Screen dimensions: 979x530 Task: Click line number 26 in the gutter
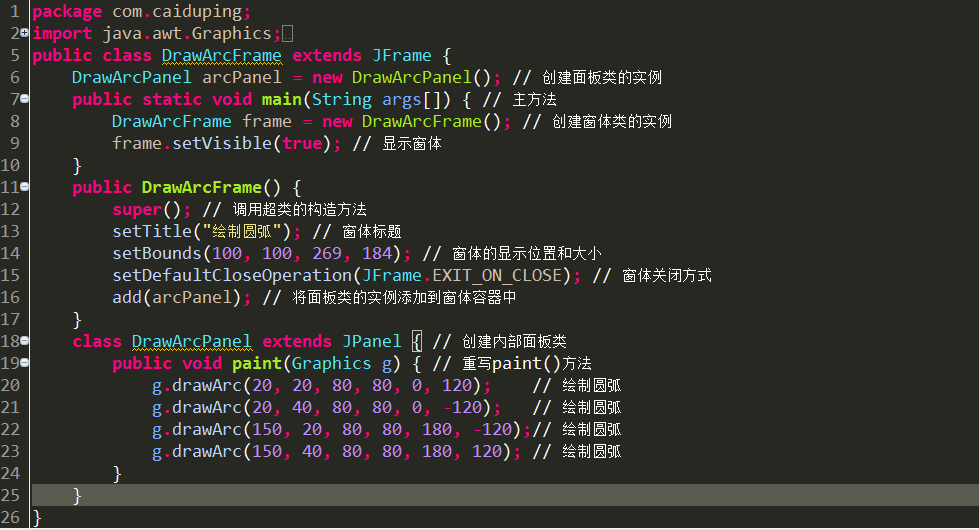pyautogui.click(x=10, y=518)
